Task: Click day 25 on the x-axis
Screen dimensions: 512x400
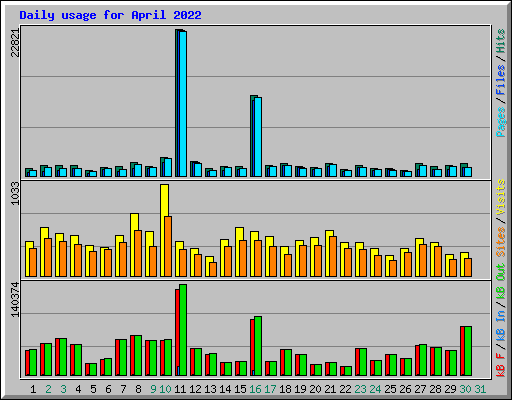Action: [390, 389]
